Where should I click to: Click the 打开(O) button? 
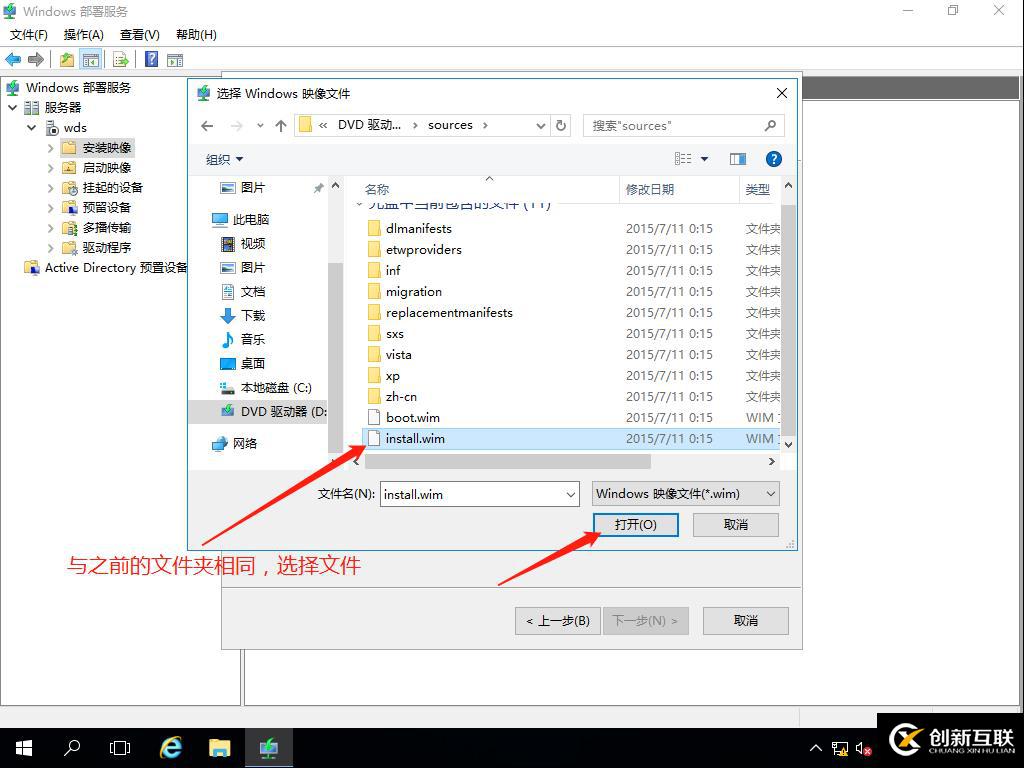click(x=636, y=524)
